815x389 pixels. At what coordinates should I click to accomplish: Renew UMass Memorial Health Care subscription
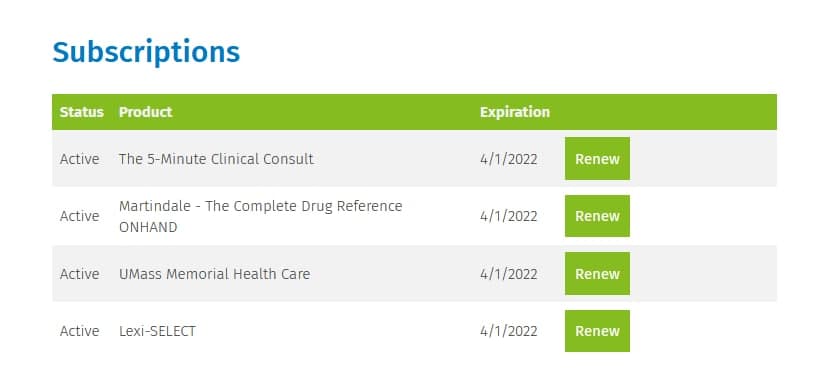click(597, 274)
